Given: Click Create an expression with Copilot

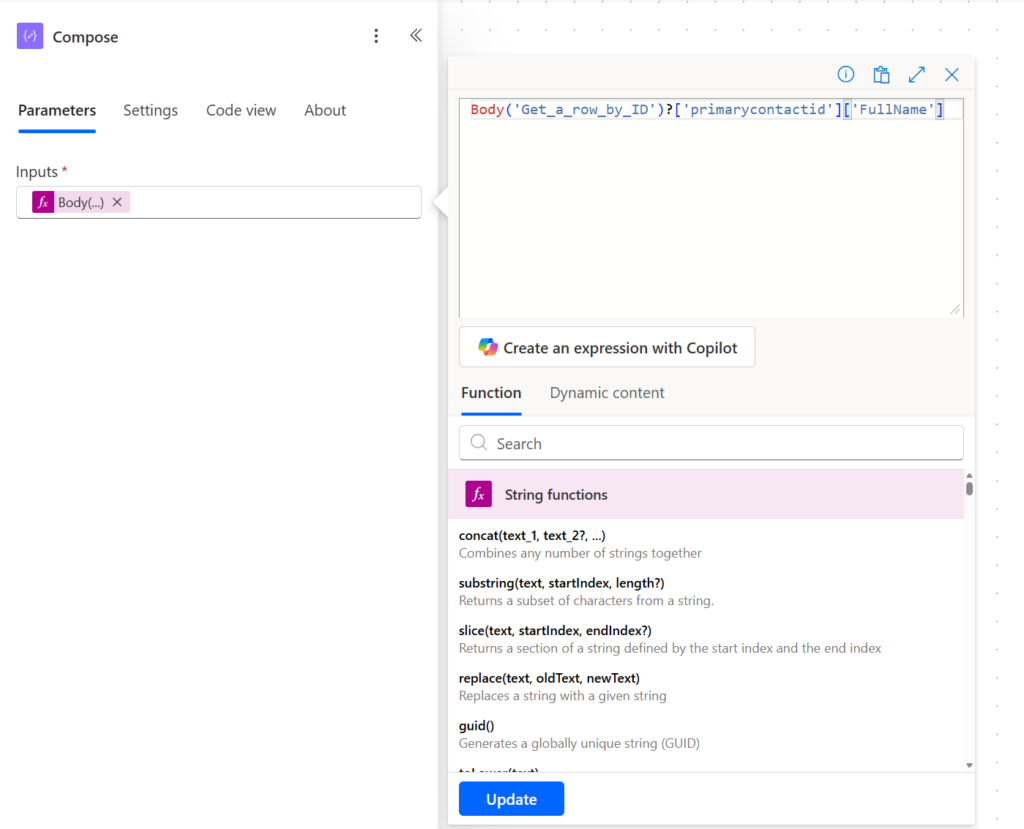Looking at the screenshot, I should pos(607,348).
